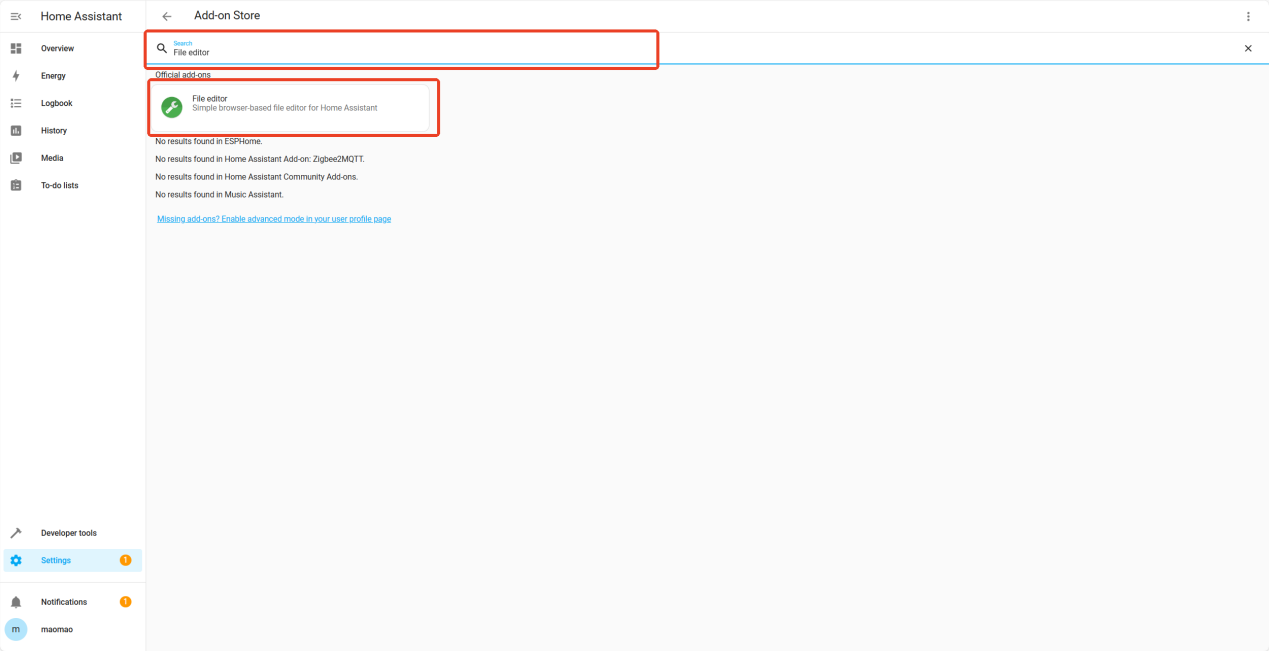The width and height of the screenshot is (1269, 651).
Task: Collapse the sidebar with the menu icon
Action: point(16,17)
